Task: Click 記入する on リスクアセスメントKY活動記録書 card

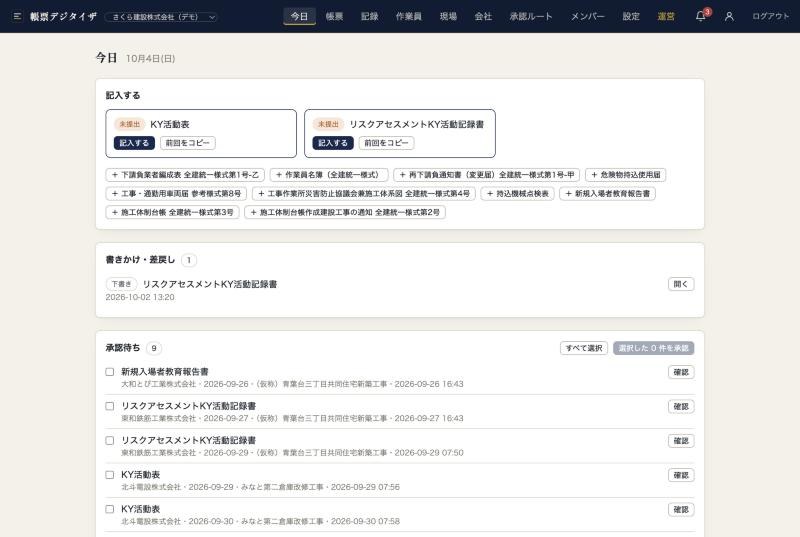Action: (333, 143)
